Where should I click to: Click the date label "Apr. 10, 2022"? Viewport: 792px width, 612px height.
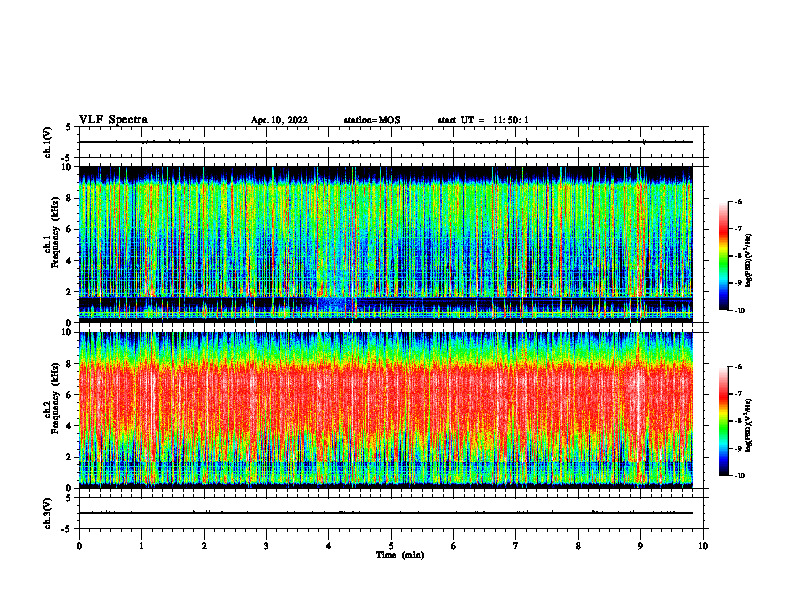click(279, 120)
